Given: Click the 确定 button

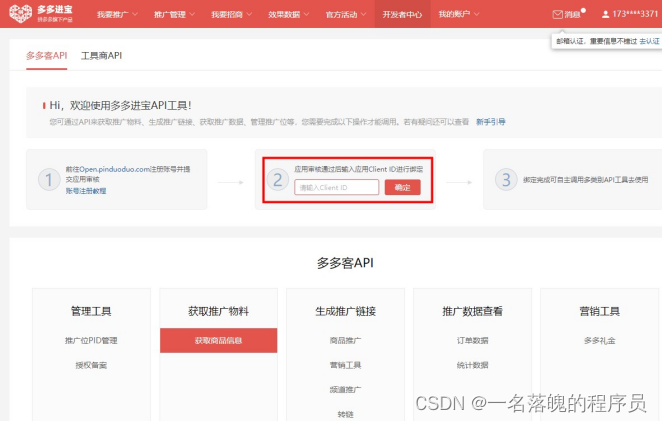Looking at the screenshot, I should [x=402, y=187].
